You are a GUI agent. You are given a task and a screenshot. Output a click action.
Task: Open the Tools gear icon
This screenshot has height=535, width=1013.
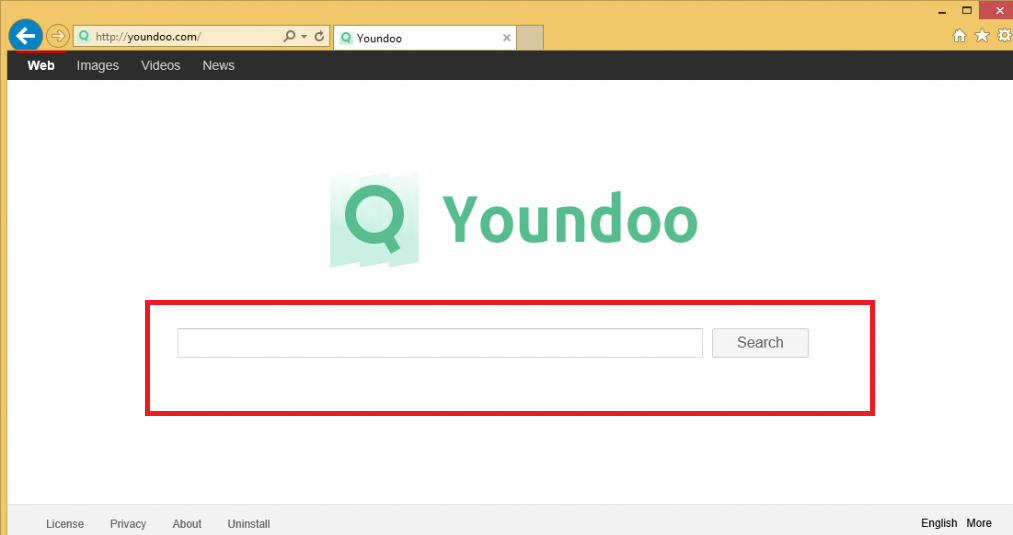click(x=1005, y=36)
